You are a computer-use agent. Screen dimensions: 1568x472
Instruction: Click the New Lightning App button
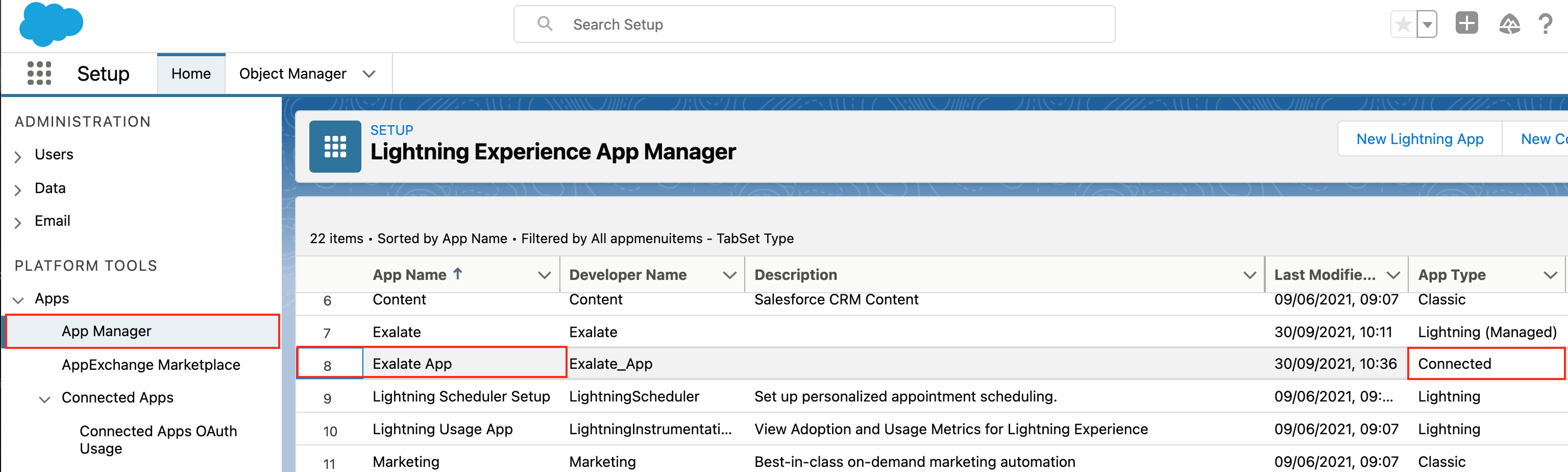[1419, 139]
